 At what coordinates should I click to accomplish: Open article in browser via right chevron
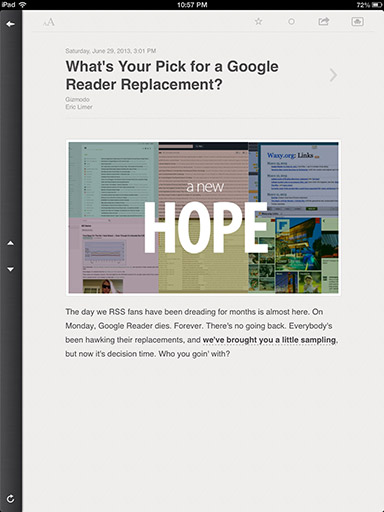[x=333, y=75]
